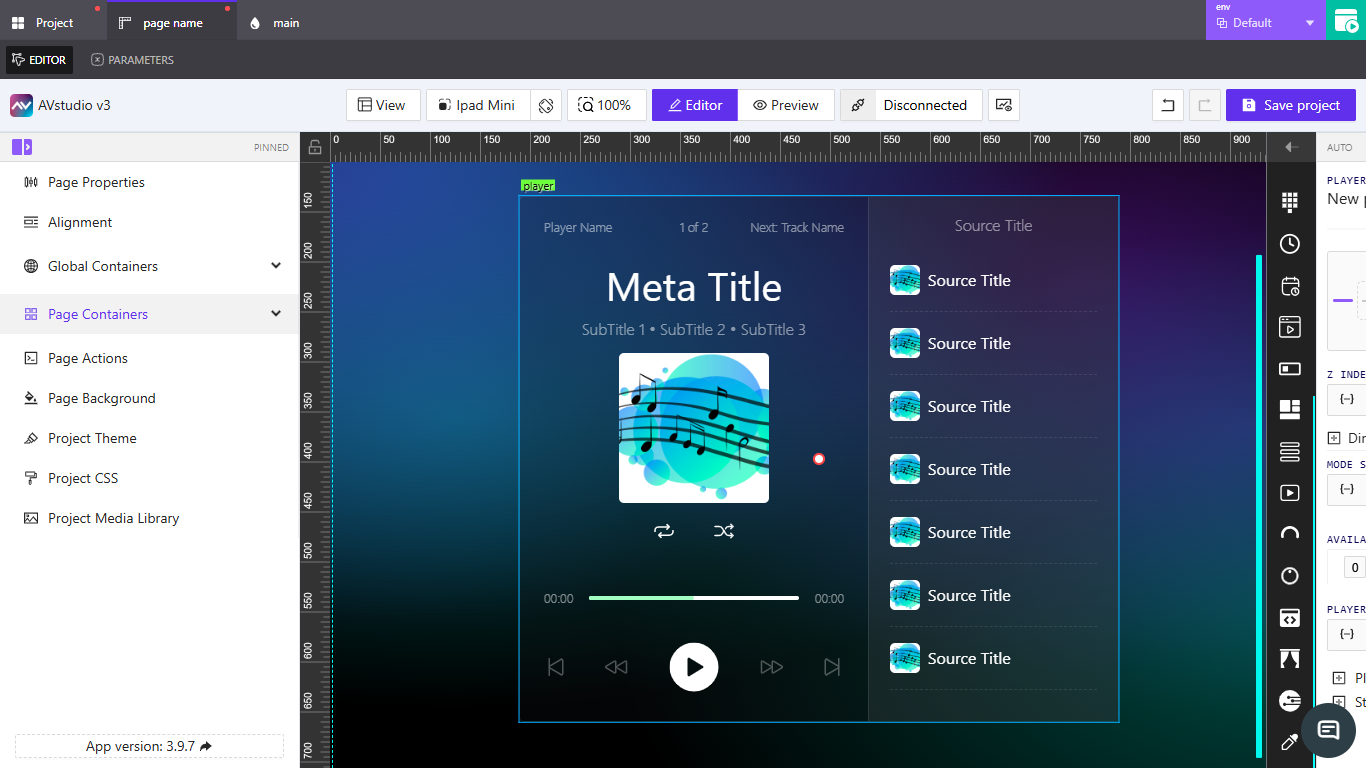The image size is (1366, 768).
Task: Switch to Preview mode
Action: 786,105
